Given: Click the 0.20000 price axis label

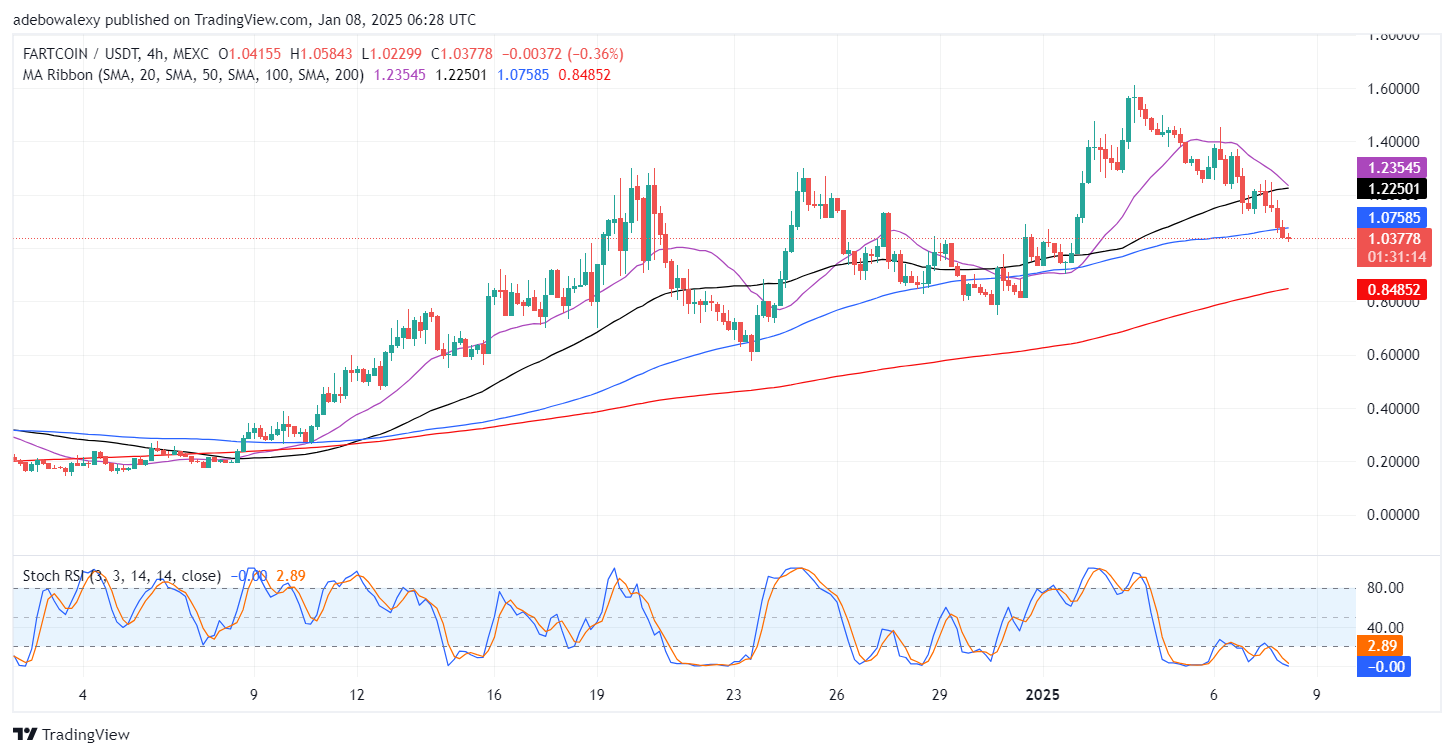Looking at the screenshot, I should [x=1393, y=462].
